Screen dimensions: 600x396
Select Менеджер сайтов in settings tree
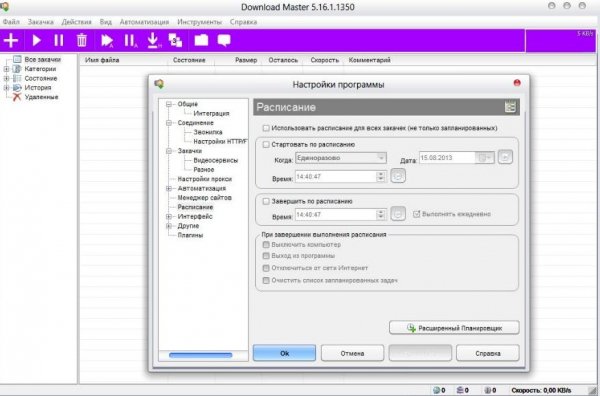click(204, 198)
